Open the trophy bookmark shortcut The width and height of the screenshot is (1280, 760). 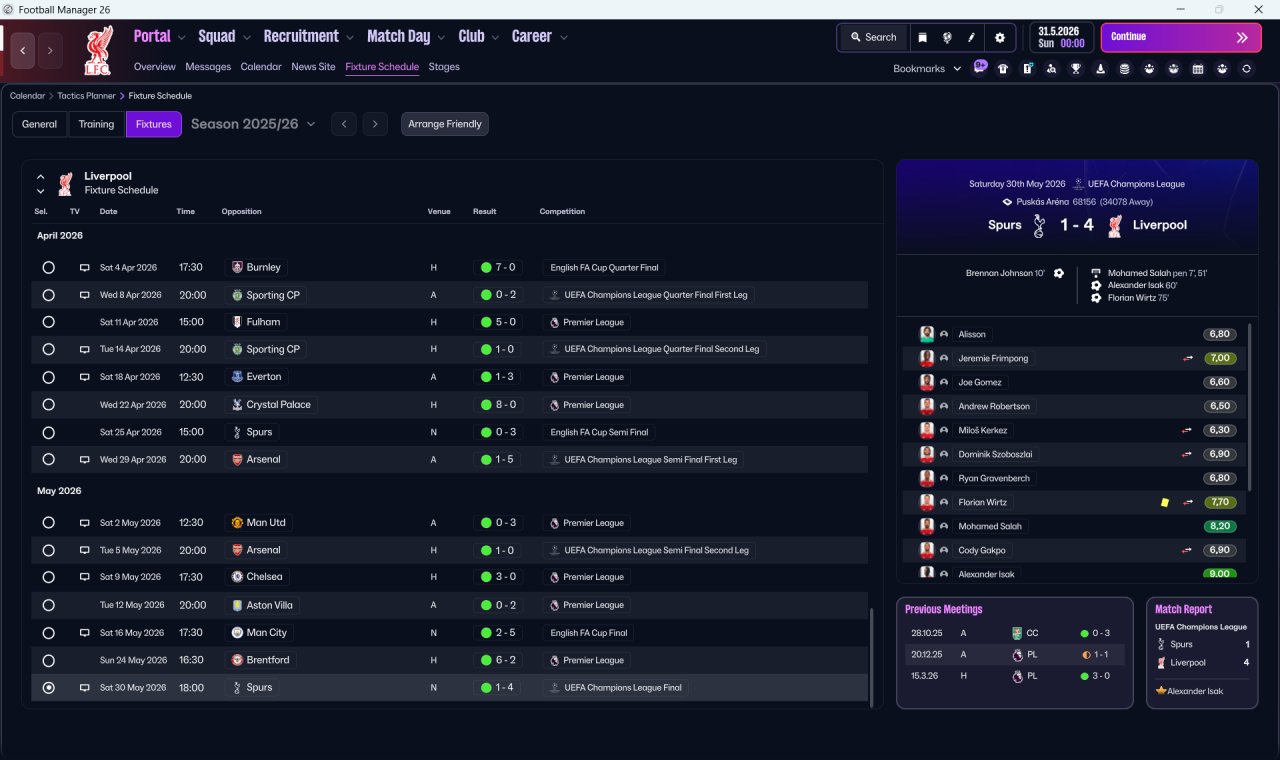pos(1076,69)
